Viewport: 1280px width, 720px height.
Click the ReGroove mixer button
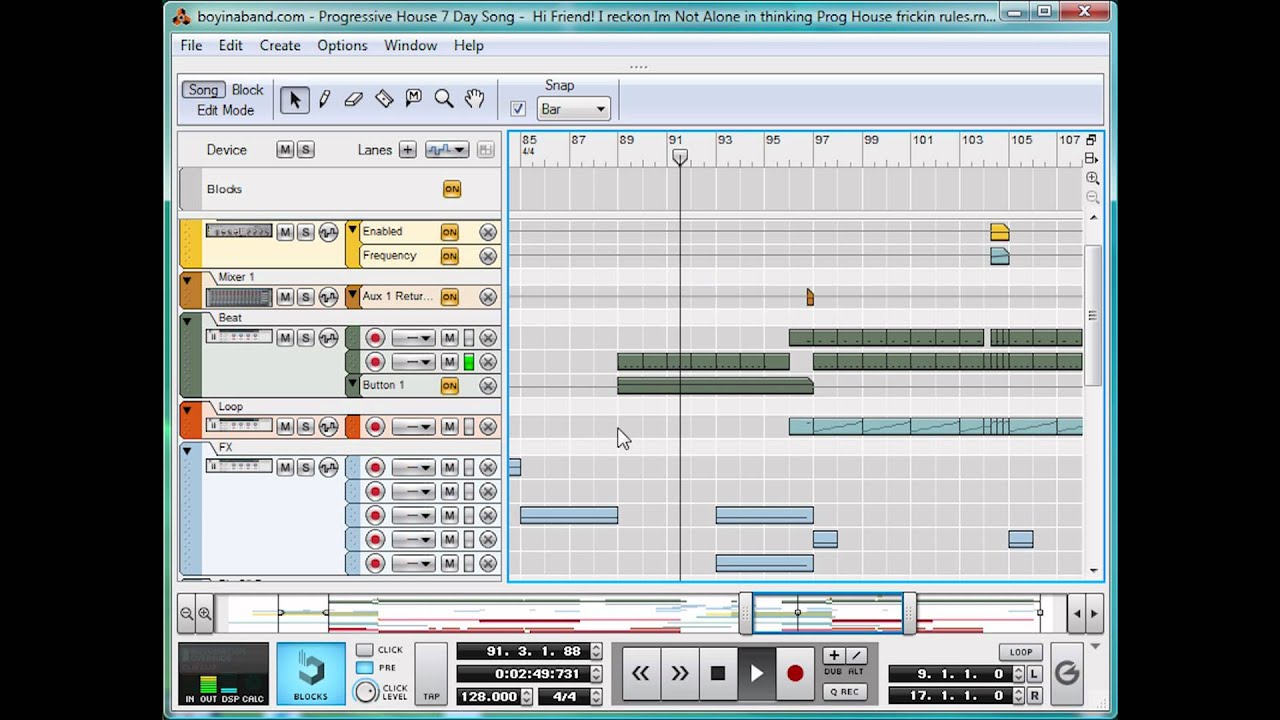[1067, 673]
